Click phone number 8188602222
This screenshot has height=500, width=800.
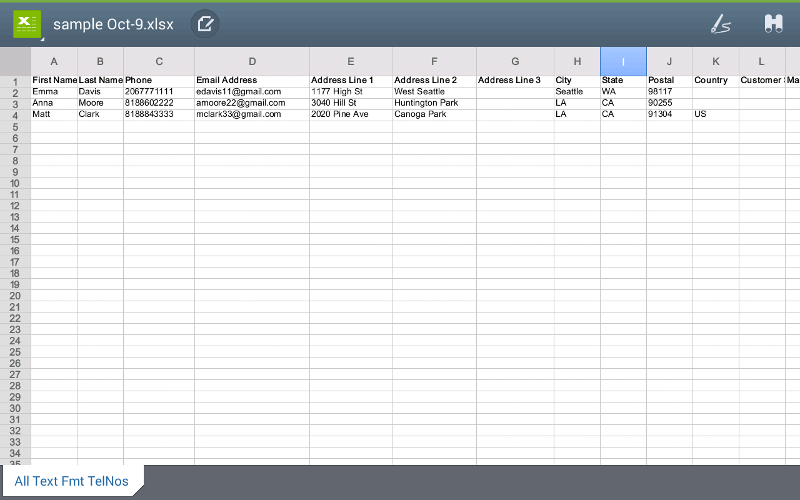[x=159, y=103]
